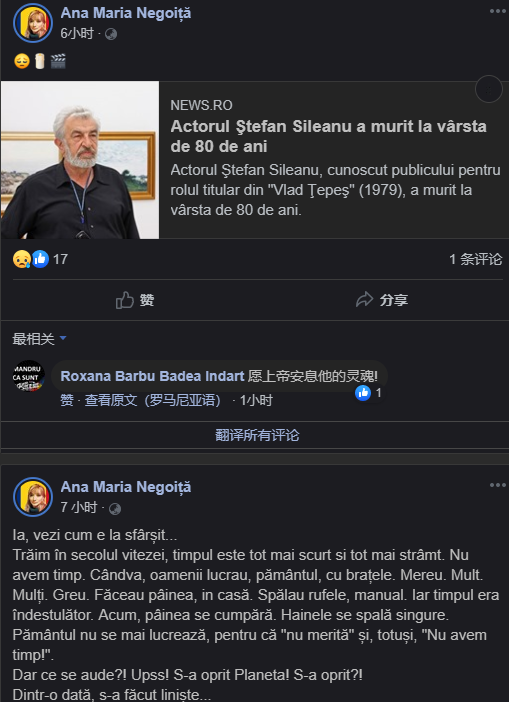The image size is (509, 702).
Task: Click the blue like reaction icon beside 17
Action: (x=40, y=259)
